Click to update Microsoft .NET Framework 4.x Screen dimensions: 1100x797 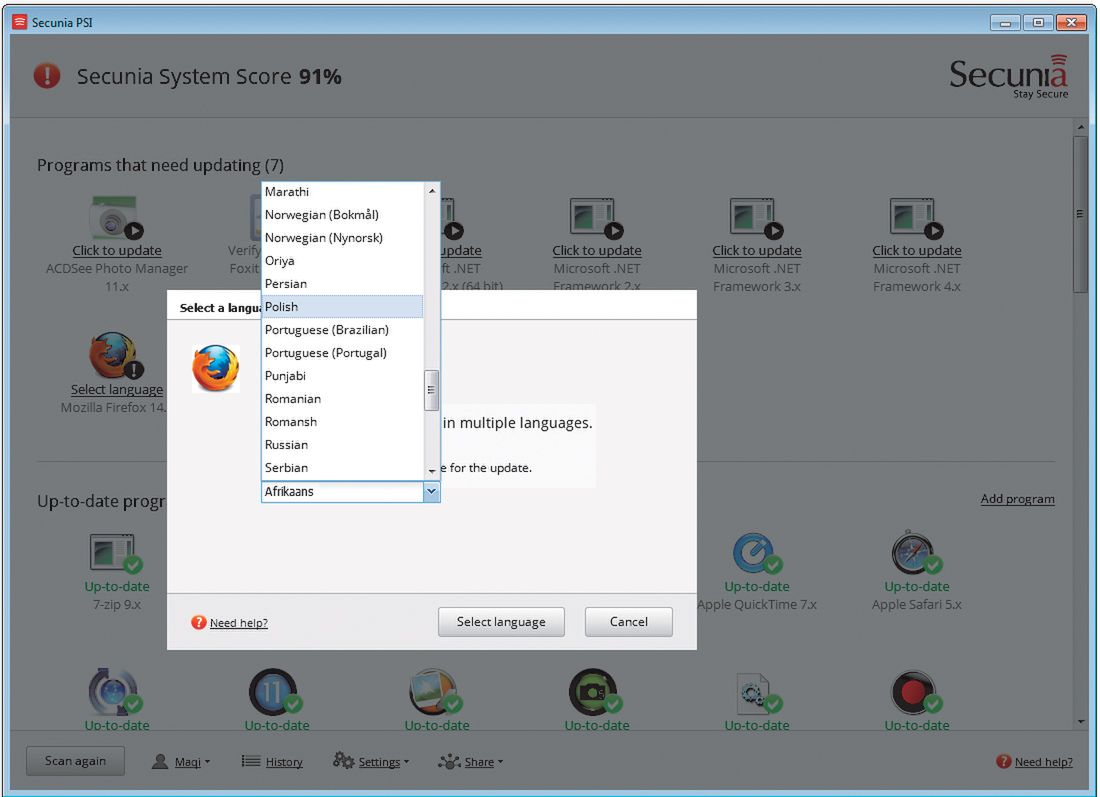(916, 250)
